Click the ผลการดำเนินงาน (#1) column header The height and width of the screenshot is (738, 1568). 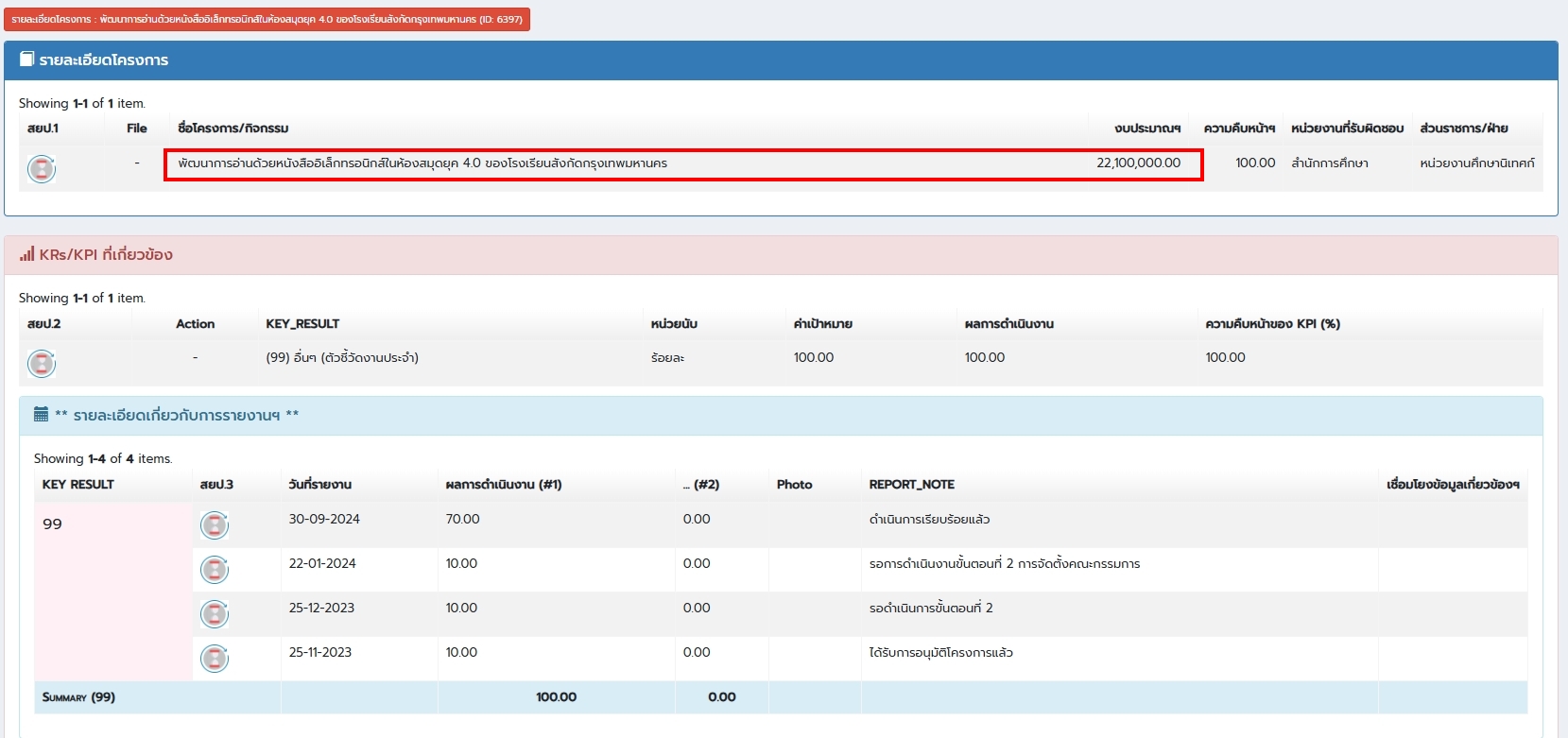point(504,485)
